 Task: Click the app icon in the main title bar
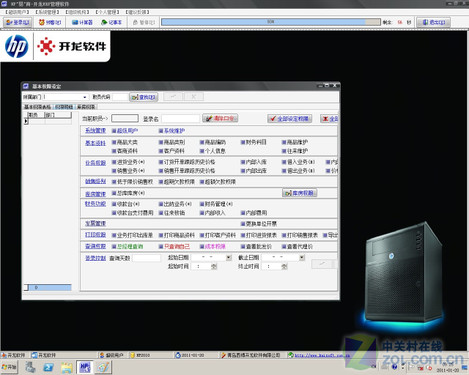[x=4, y=4]
